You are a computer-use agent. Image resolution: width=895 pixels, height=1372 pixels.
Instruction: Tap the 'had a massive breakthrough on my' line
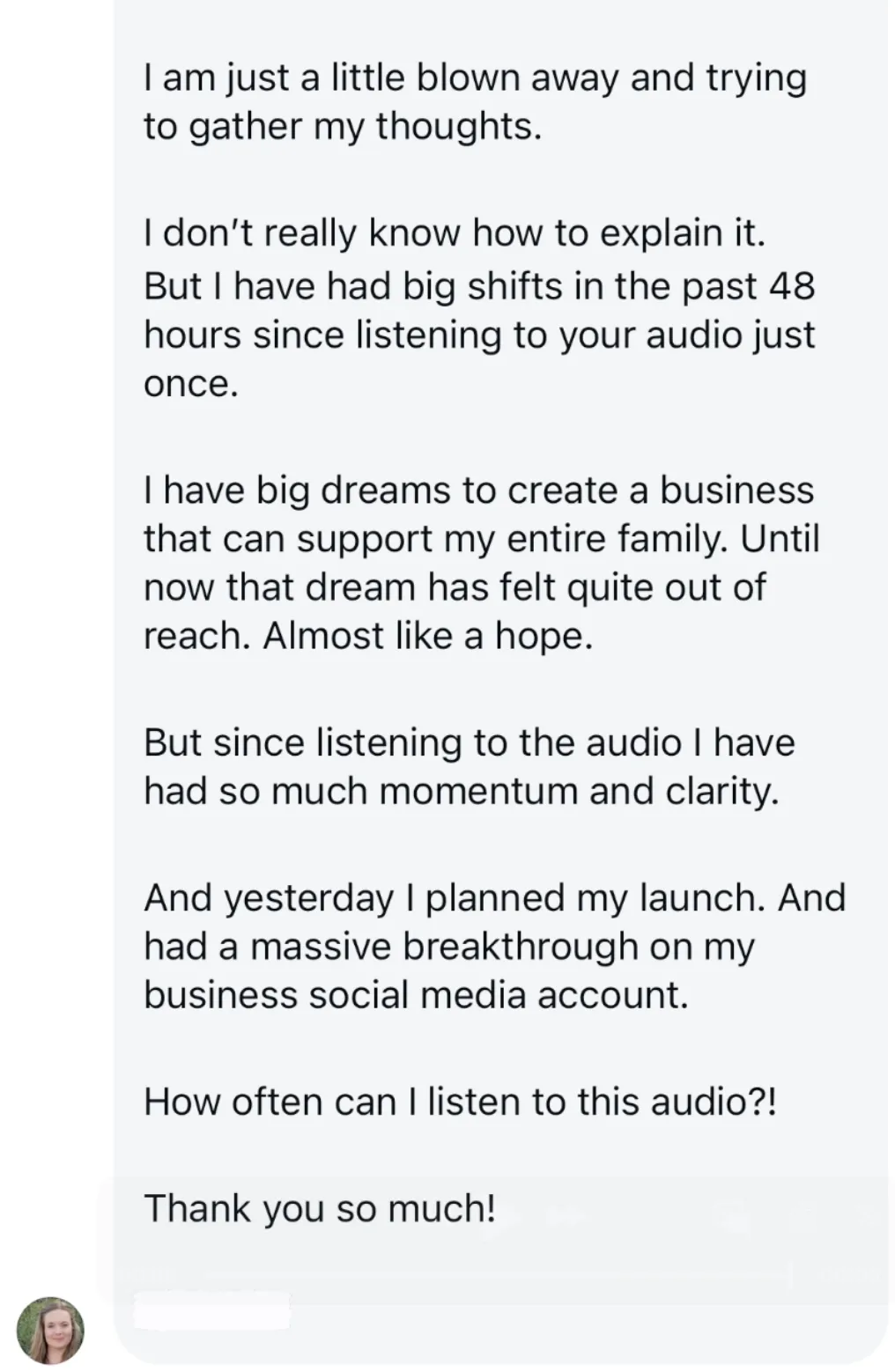coord(449,947)
